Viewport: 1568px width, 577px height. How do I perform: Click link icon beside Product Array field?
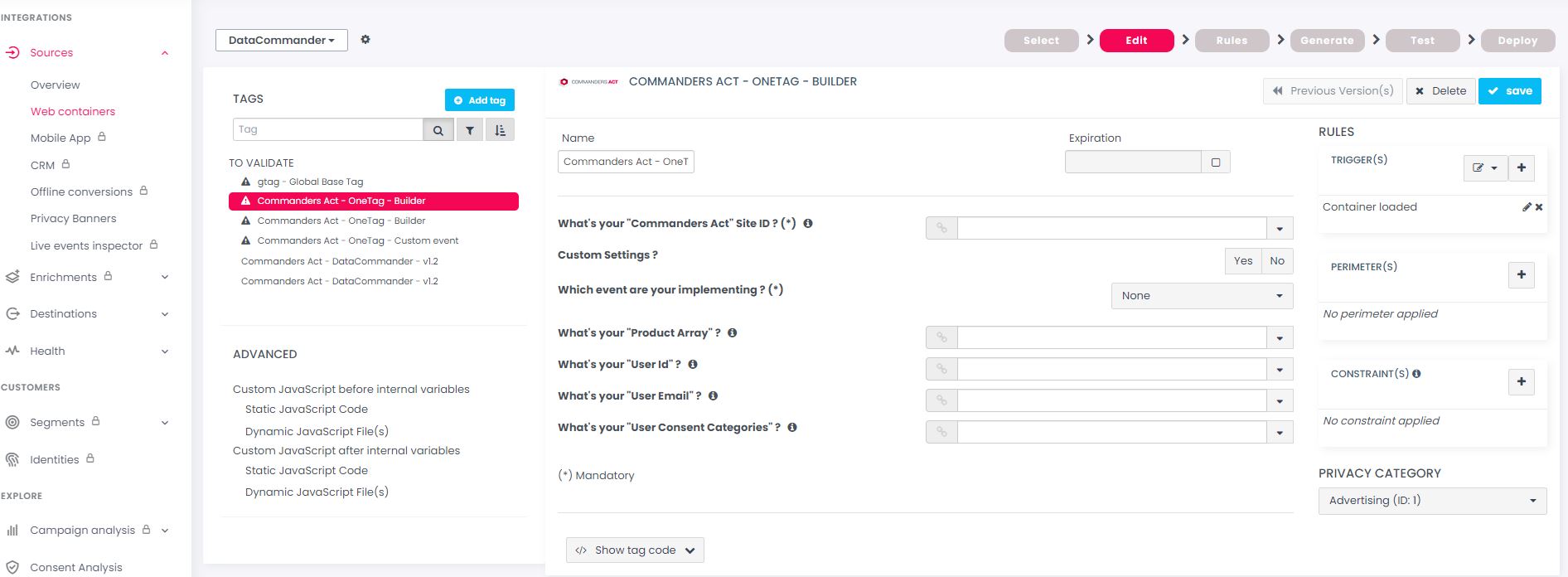click(x=941, y=337)
